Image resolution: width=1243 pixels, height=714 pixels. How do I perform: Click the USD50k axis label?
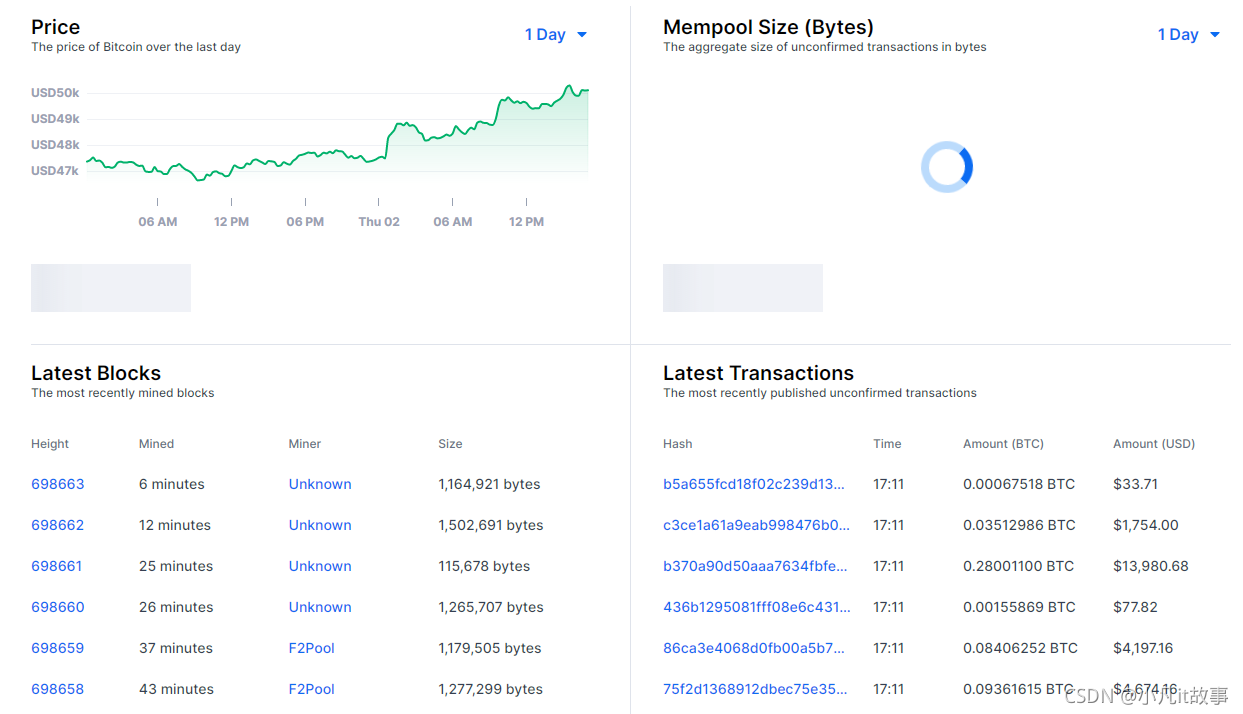55,93
